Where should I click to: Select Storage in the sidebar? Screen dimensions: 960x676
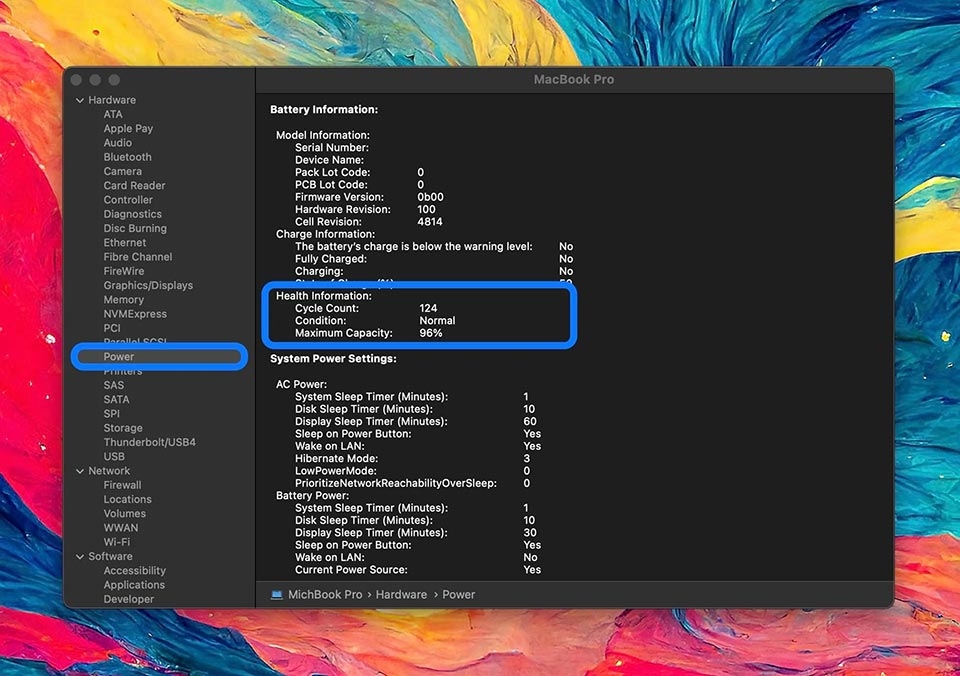(123, 427)
